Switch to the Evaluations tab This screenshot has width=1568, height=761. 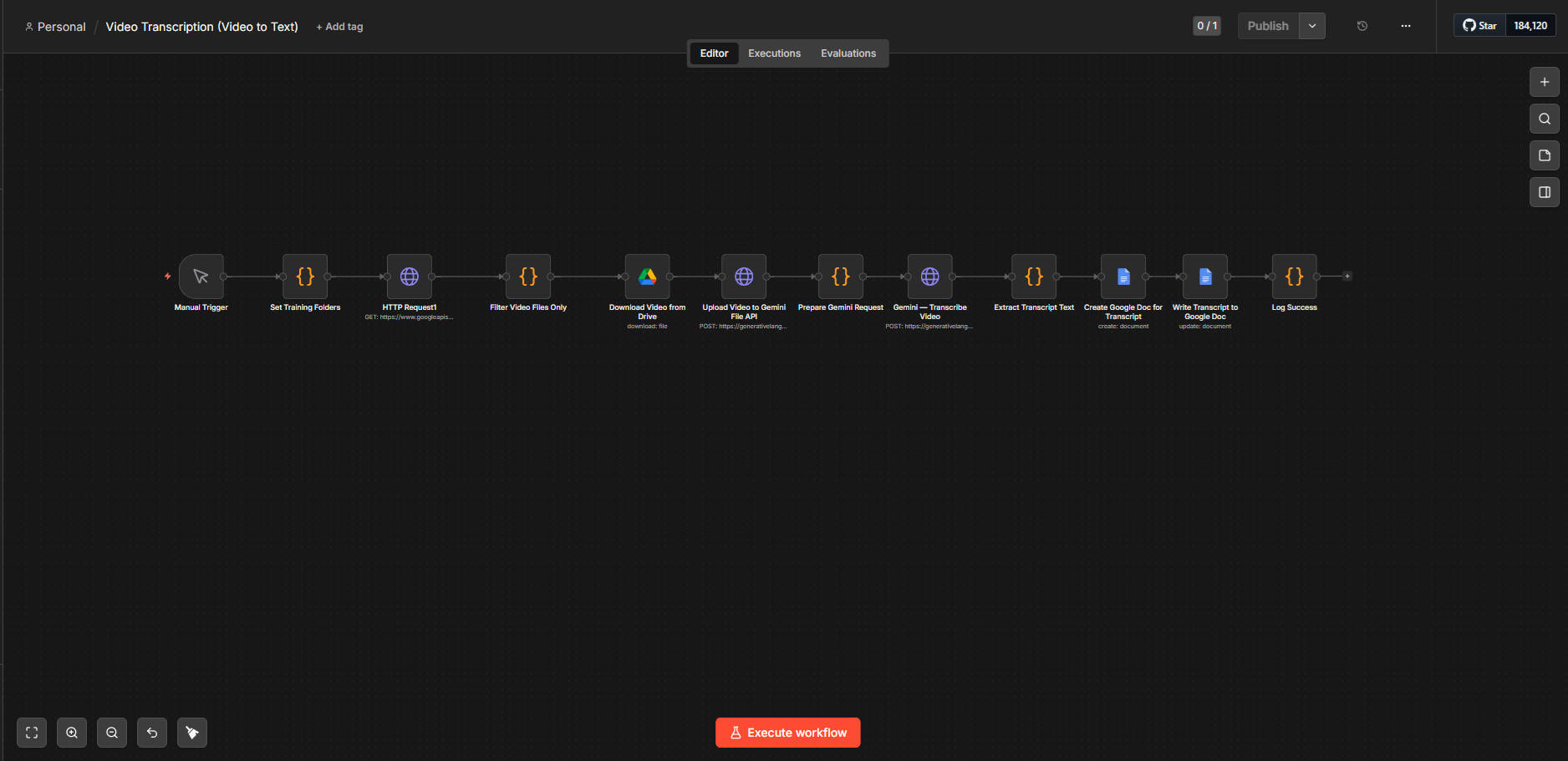tap(848, 53)
